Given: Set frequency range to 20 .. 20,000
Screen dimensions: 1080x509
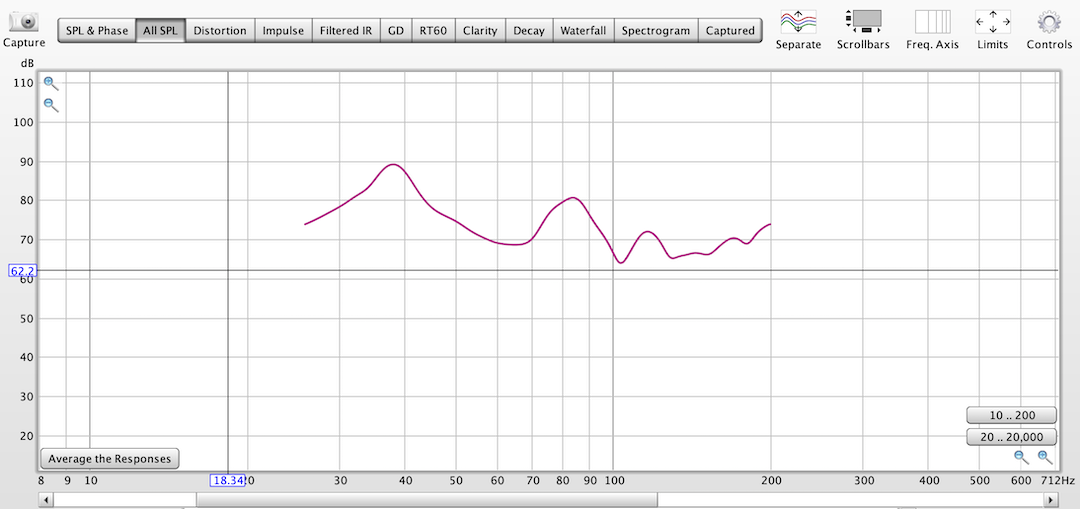Looking at the screenshot, I should click(x=1011, y=437).
